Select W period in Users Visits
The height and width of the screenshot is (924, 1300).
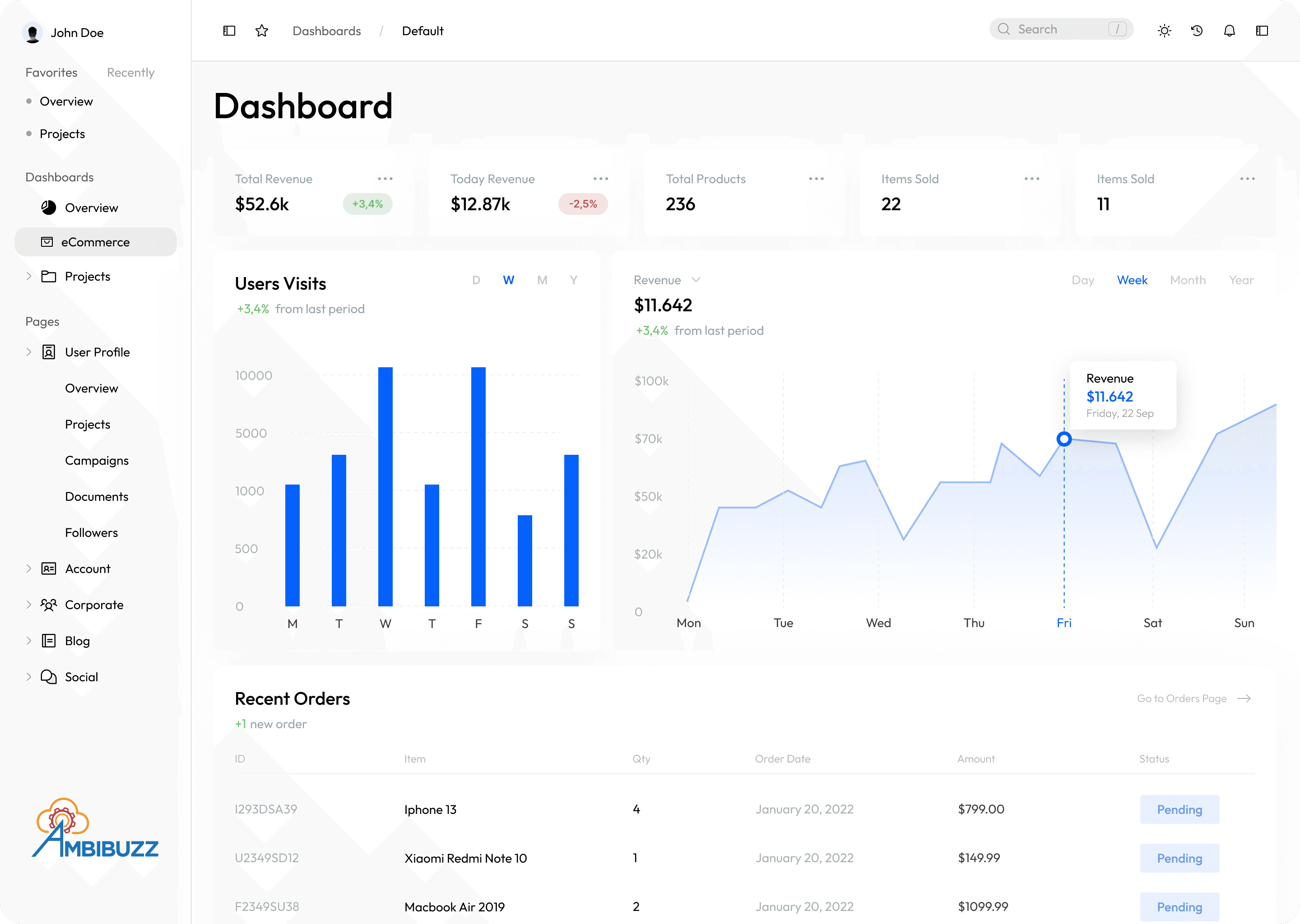tap(508, 280)
